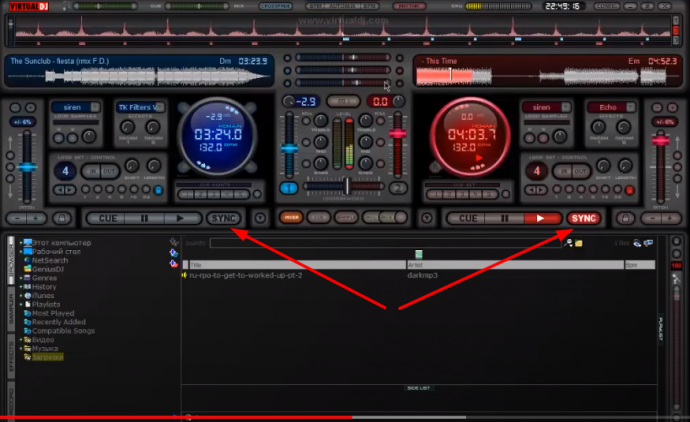Click the left deck loop move arrows
This screenshot has width=690, height=422.
65,190
